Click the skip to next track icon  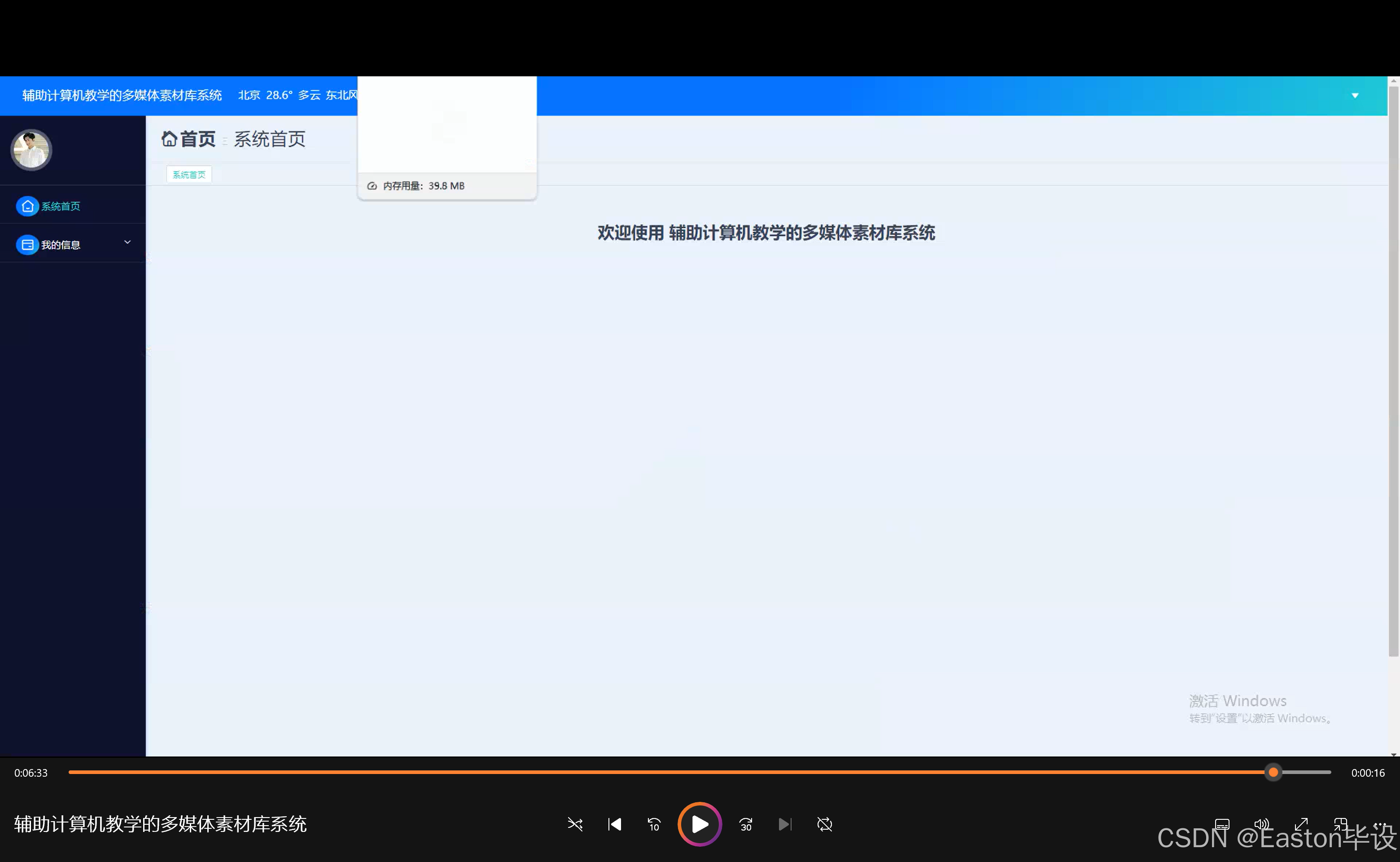pyautogui.click(x=785, y=824)
